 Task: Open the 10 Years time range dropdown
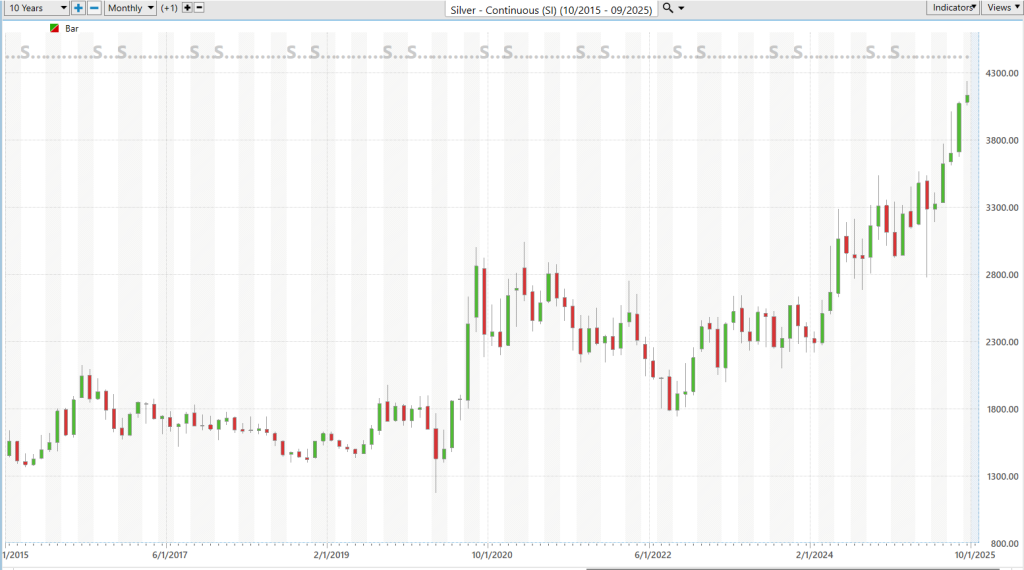pyautogui.click(x=36, y=8)
